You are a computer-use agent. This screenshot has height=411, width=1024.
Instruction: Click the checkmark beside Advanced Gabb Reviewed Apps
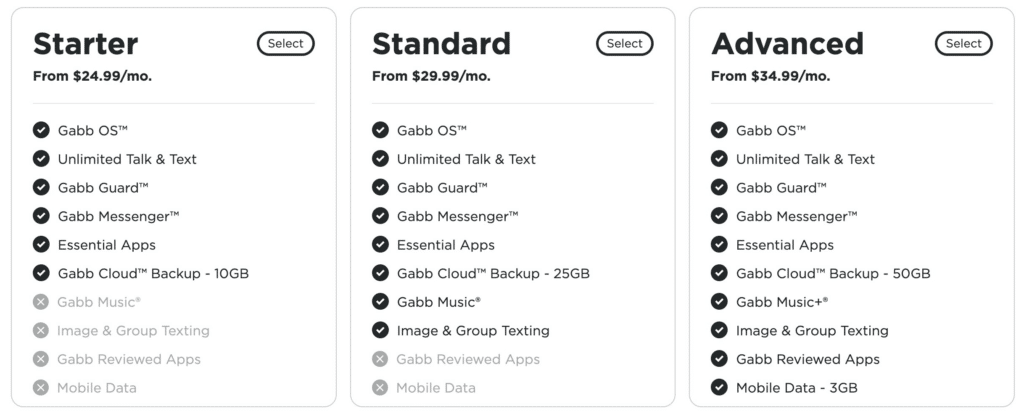pyautogui.click(x=719, y=359)
